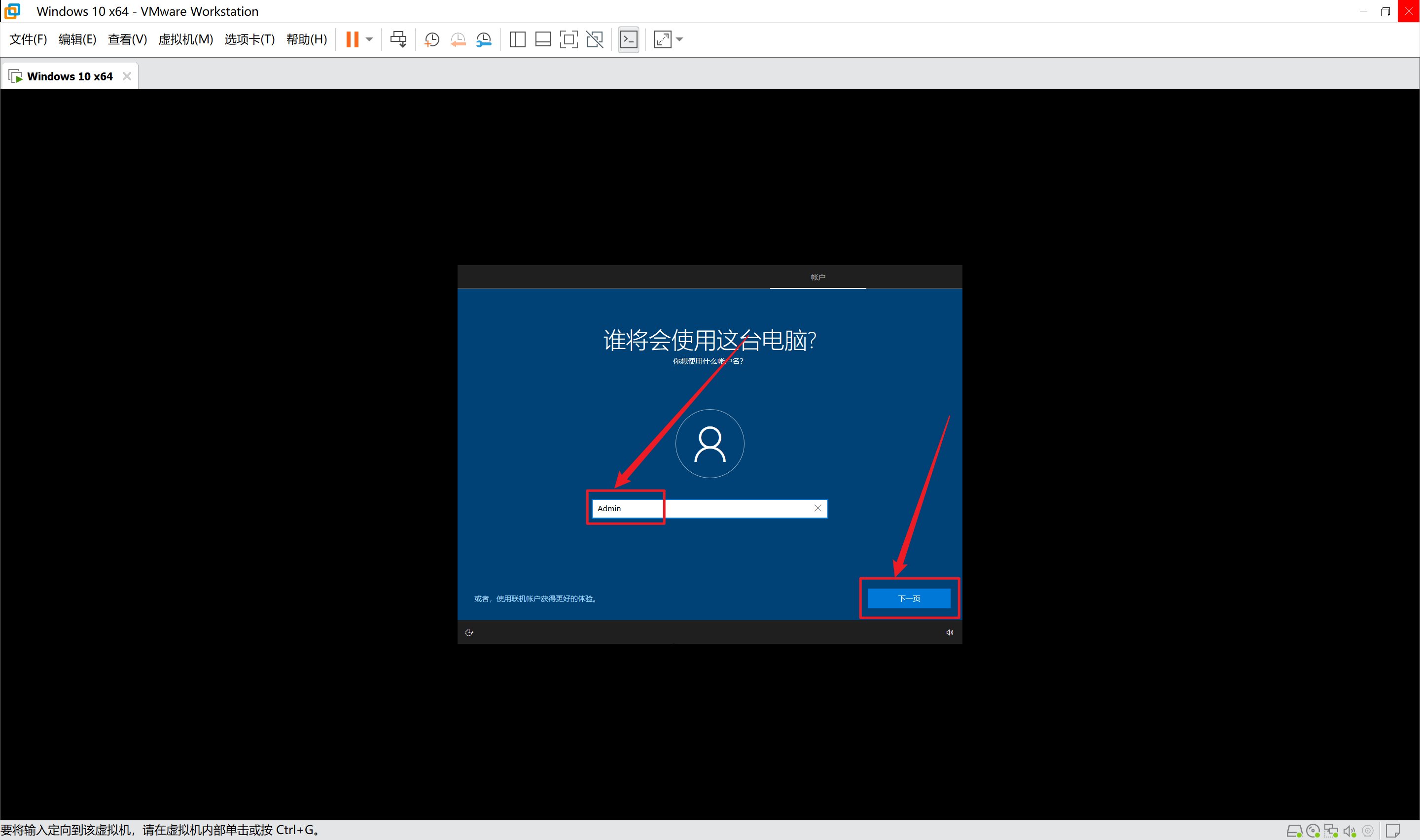Open the snapshot manager wrench icon
This screenshot has width=1420, height=840.
(x=484, y=39)
